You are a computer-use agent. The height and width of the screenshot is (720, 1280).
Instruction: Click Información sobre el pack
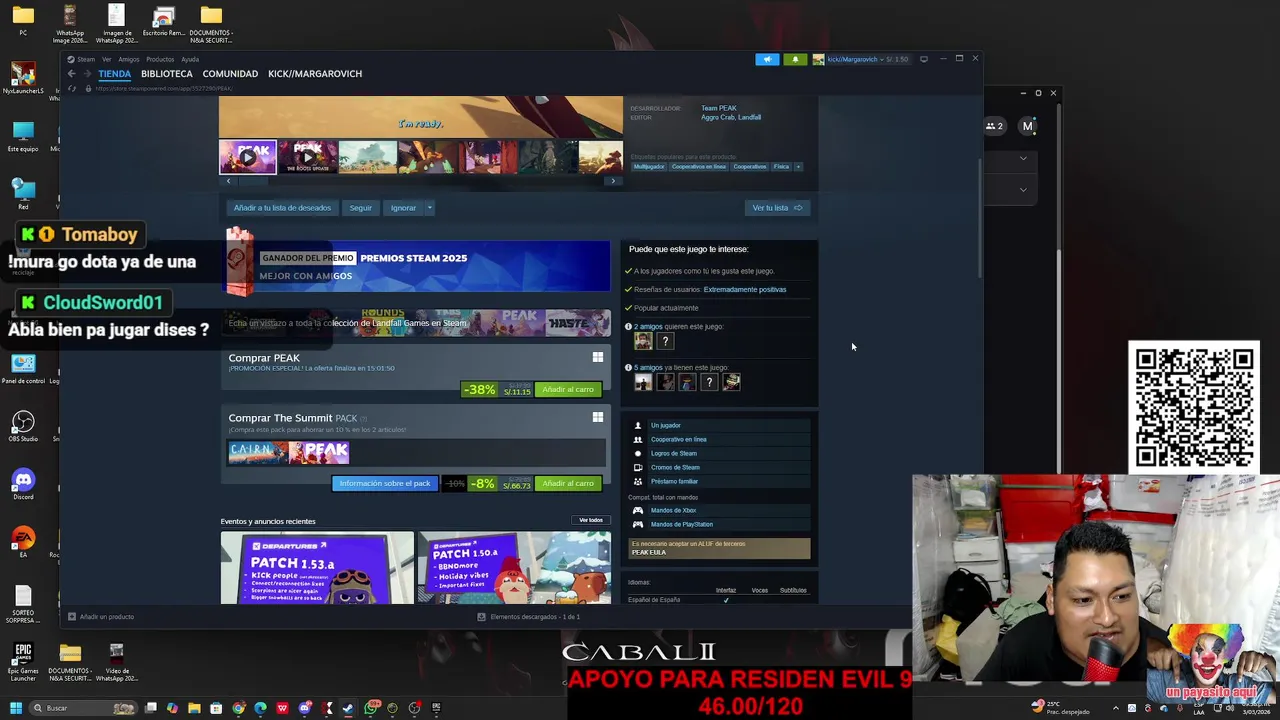coord(385,484)
